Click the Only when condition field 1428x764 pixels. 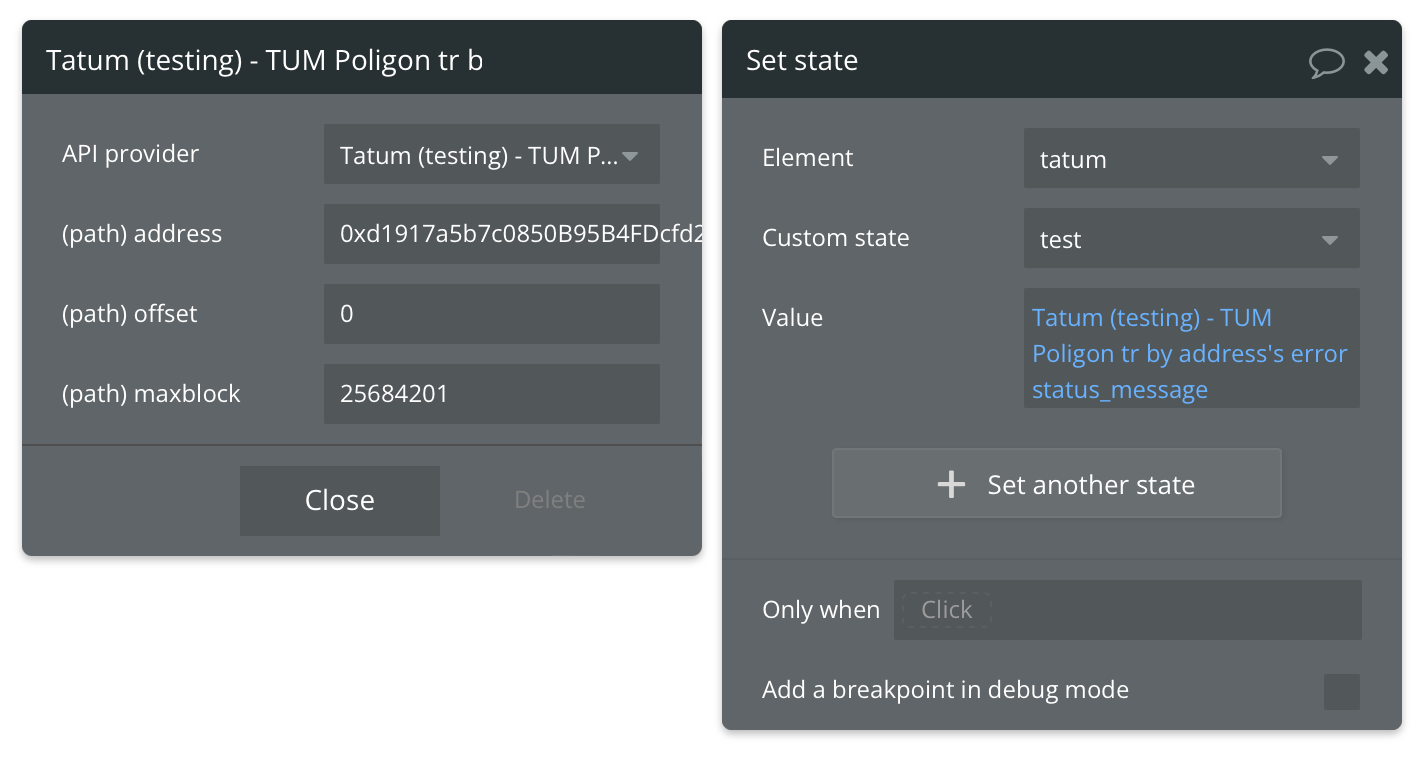(1127, 610)
